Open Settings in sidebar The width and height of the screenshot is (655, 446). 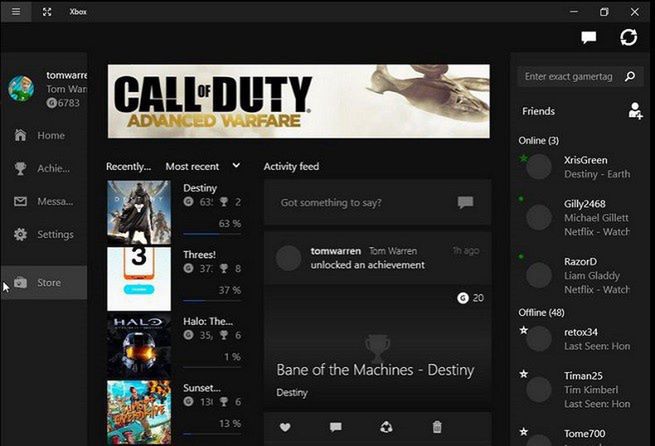(x=44, y=234)
